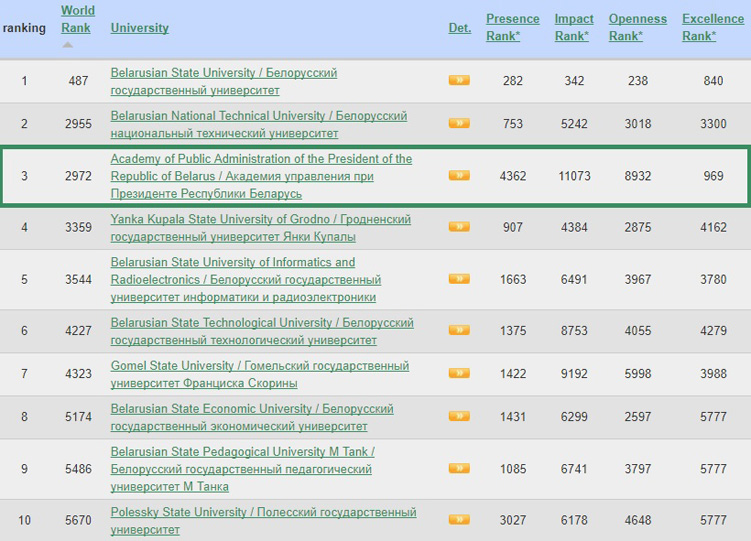The width and height of the screenshot is (751, 541).
Task: Open Yanka Kupala State University of Grodno link
Action: tap(261, 228)
